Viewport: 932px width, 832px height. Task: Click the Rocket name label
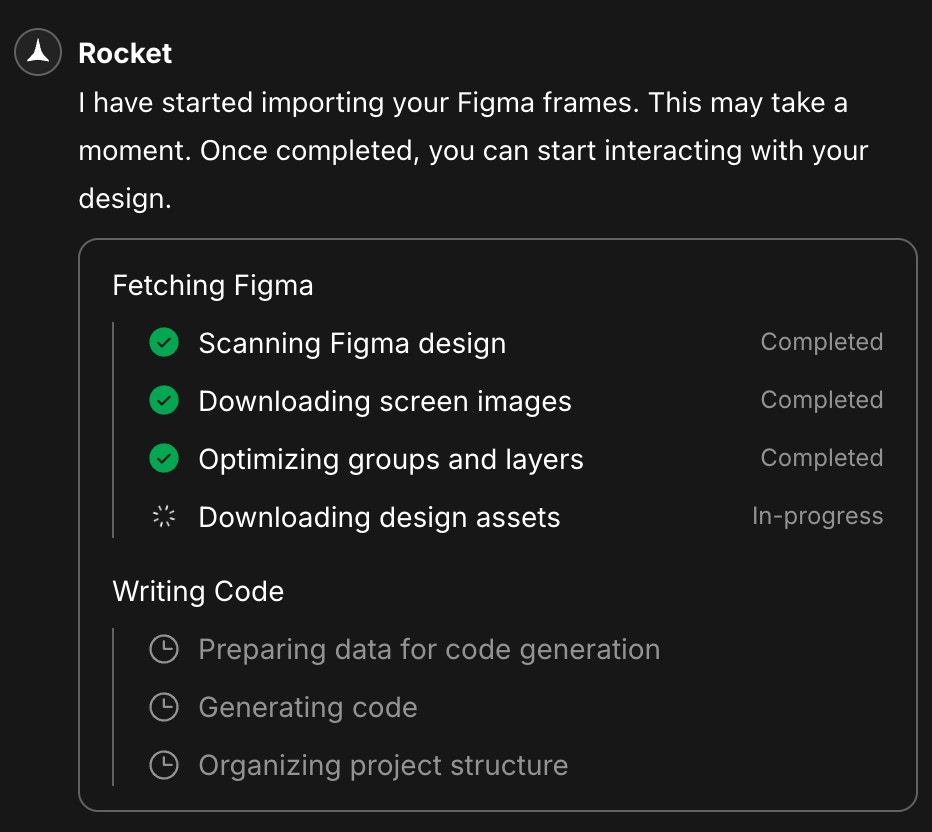click(124, 53)
